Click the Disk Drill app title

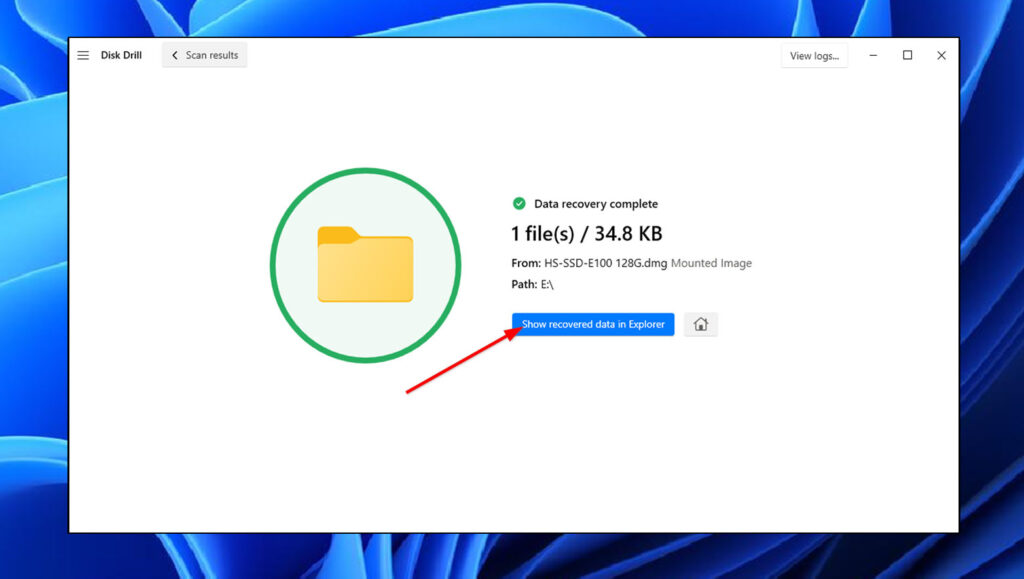coord(121,55)
